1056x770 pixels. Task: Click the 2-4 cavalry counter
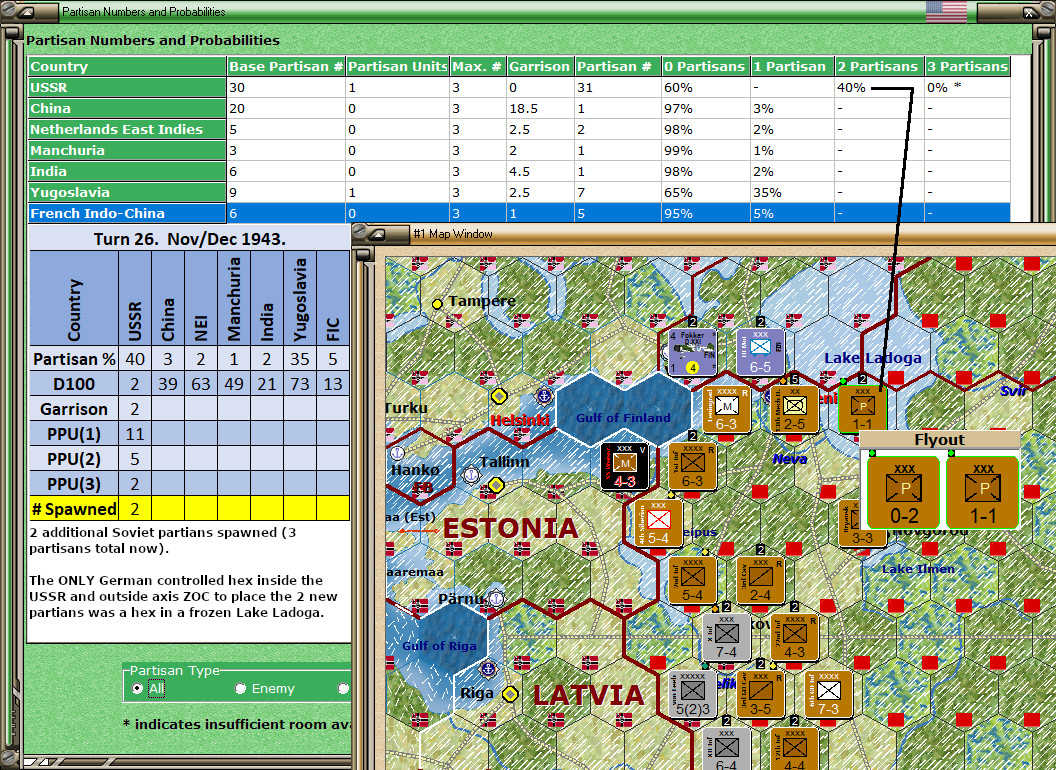click(760, 581)
